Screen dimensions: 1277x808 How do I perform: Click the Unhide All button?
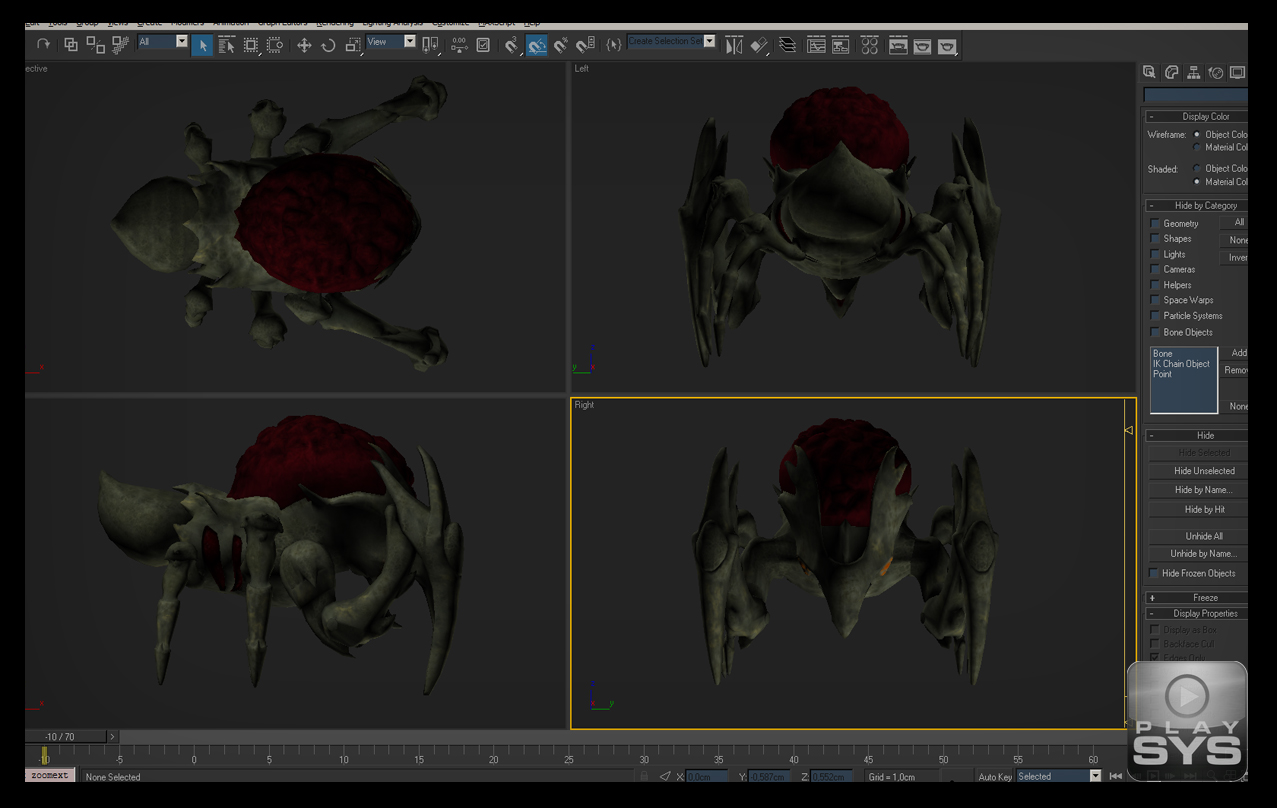click(x=1204, y=536)
